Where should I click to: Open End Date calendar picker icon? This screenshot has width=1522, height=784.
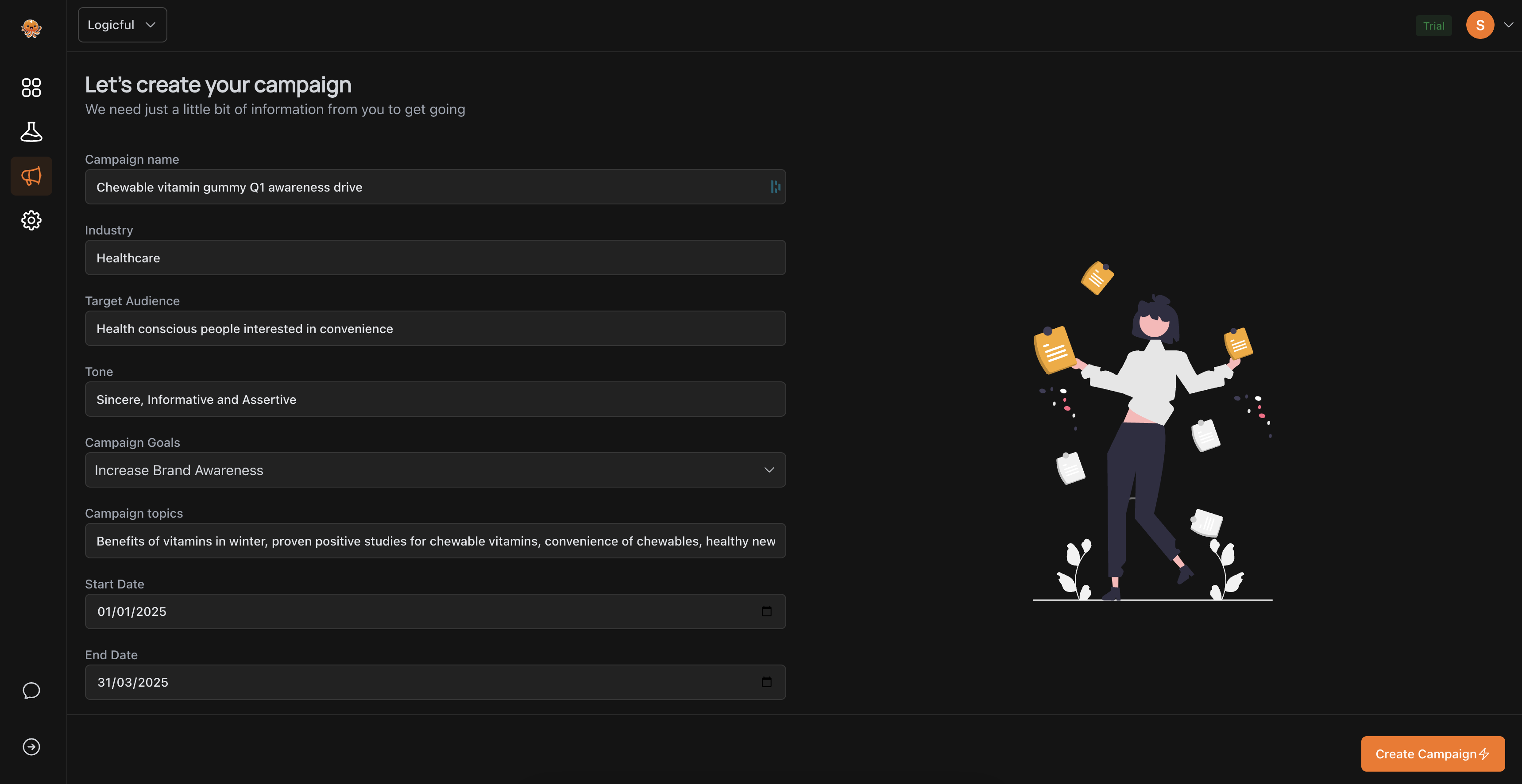click(766, 682)
